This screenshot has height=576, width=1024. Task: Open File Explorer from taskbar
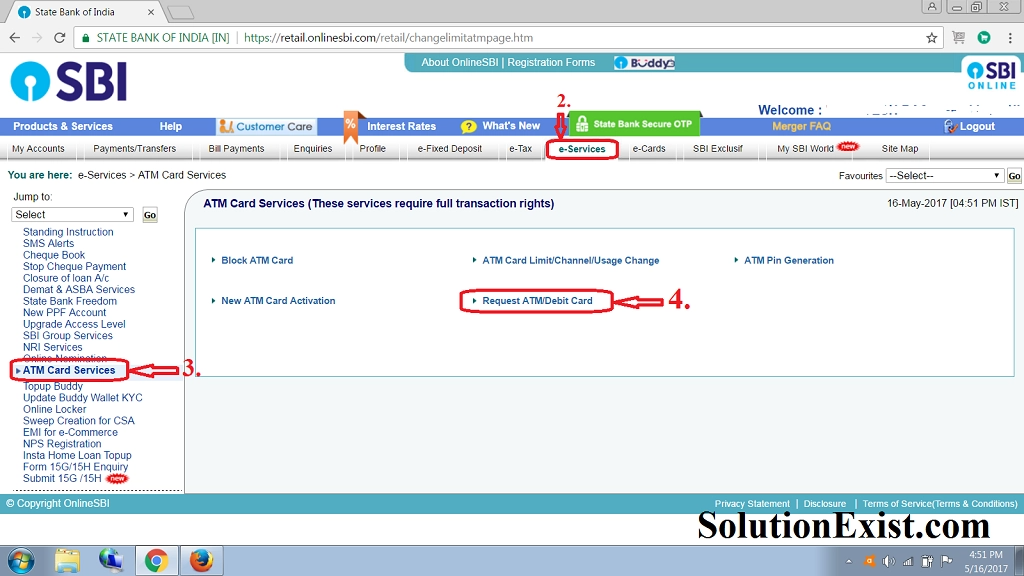tap(67, 561)
